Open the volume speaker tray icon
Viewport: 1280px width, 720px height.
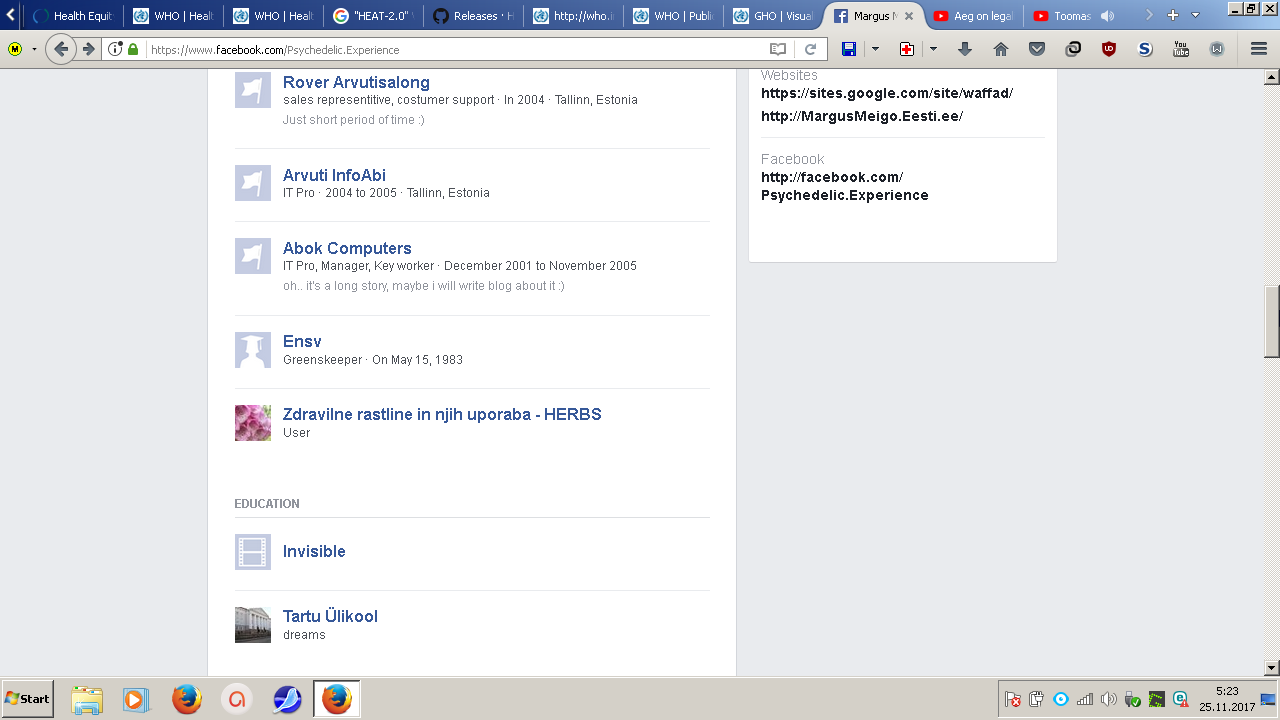click(x=1108, y=699)
